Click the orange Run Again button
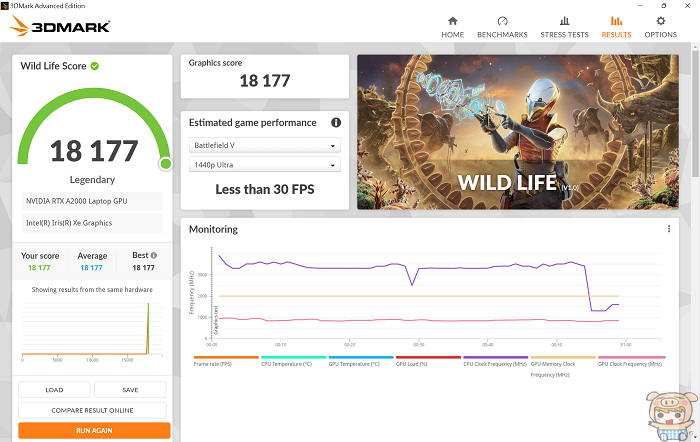Image resolution: width=700 pixels, height=442 pixels. coord(94,431)
